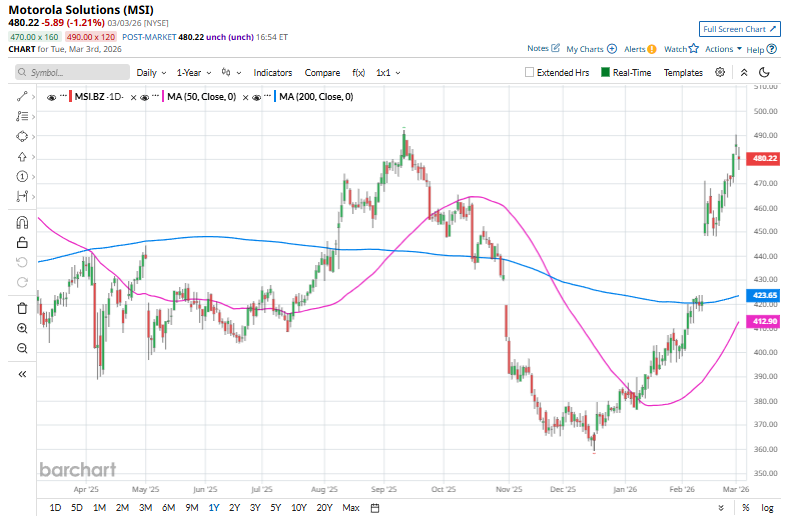
Task: Remove the MA 50 indicator with X
Action: 245,98
